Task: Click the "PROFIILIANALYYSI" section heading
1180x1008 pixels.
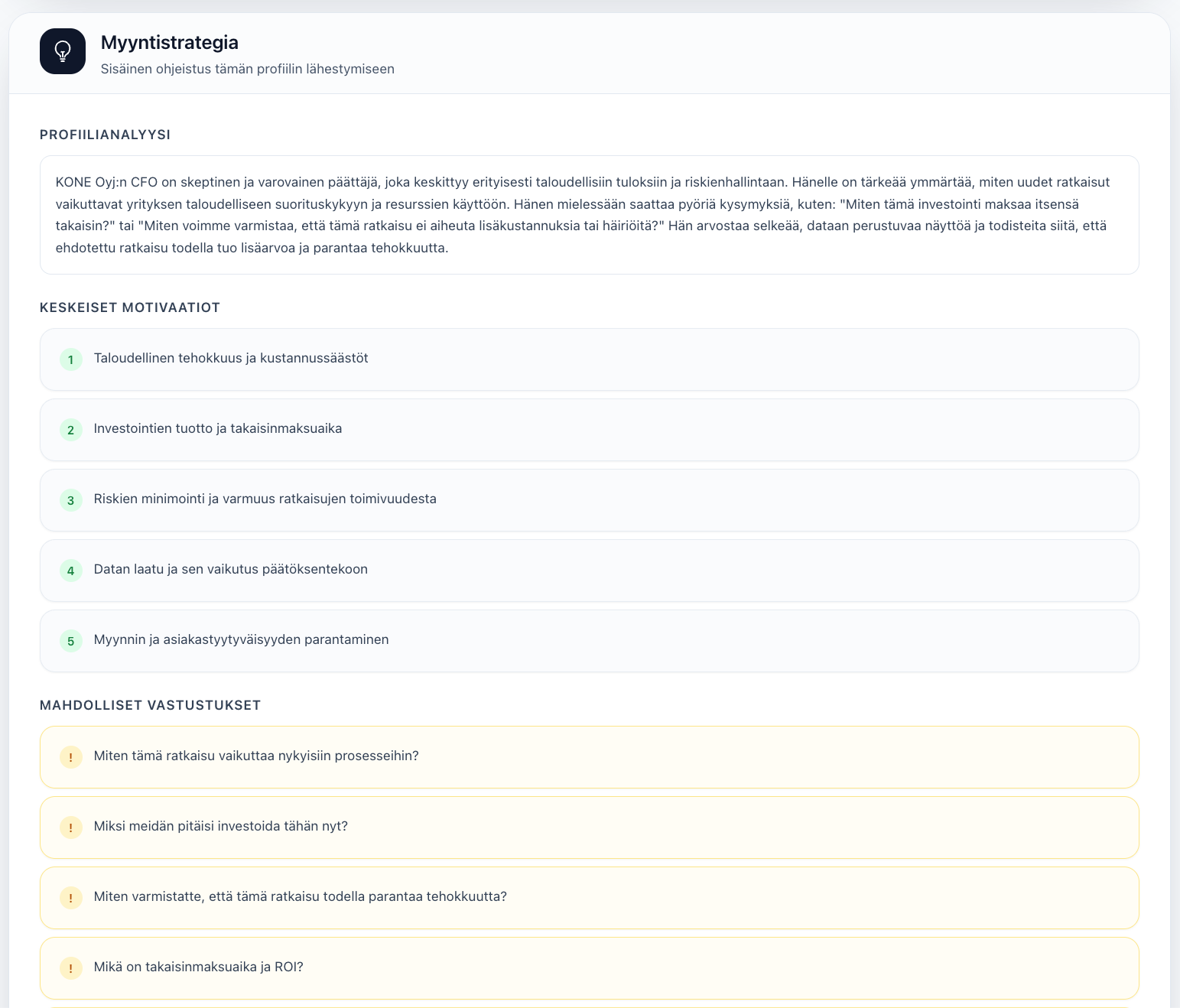Action: (x=106, y=135)
